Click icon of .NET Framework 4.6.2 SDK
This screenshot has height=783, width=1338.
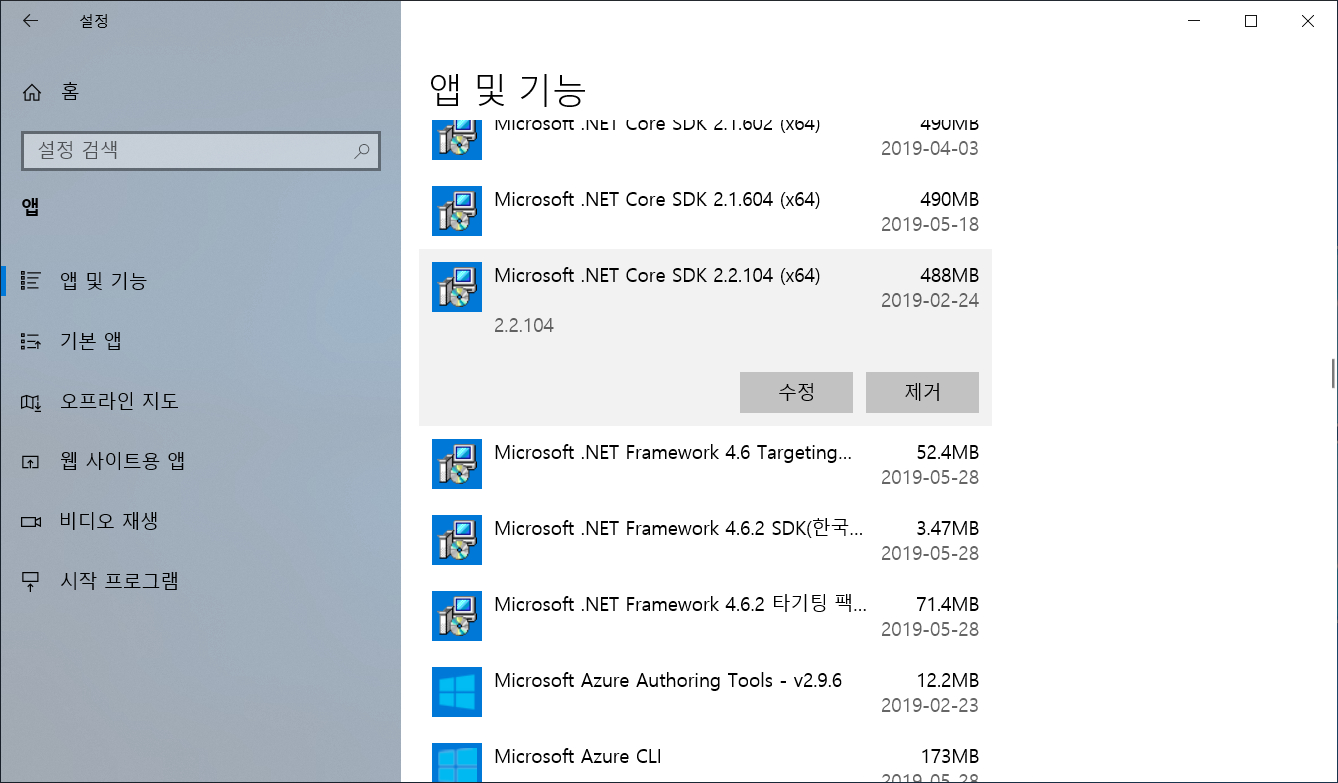(457, 540)
